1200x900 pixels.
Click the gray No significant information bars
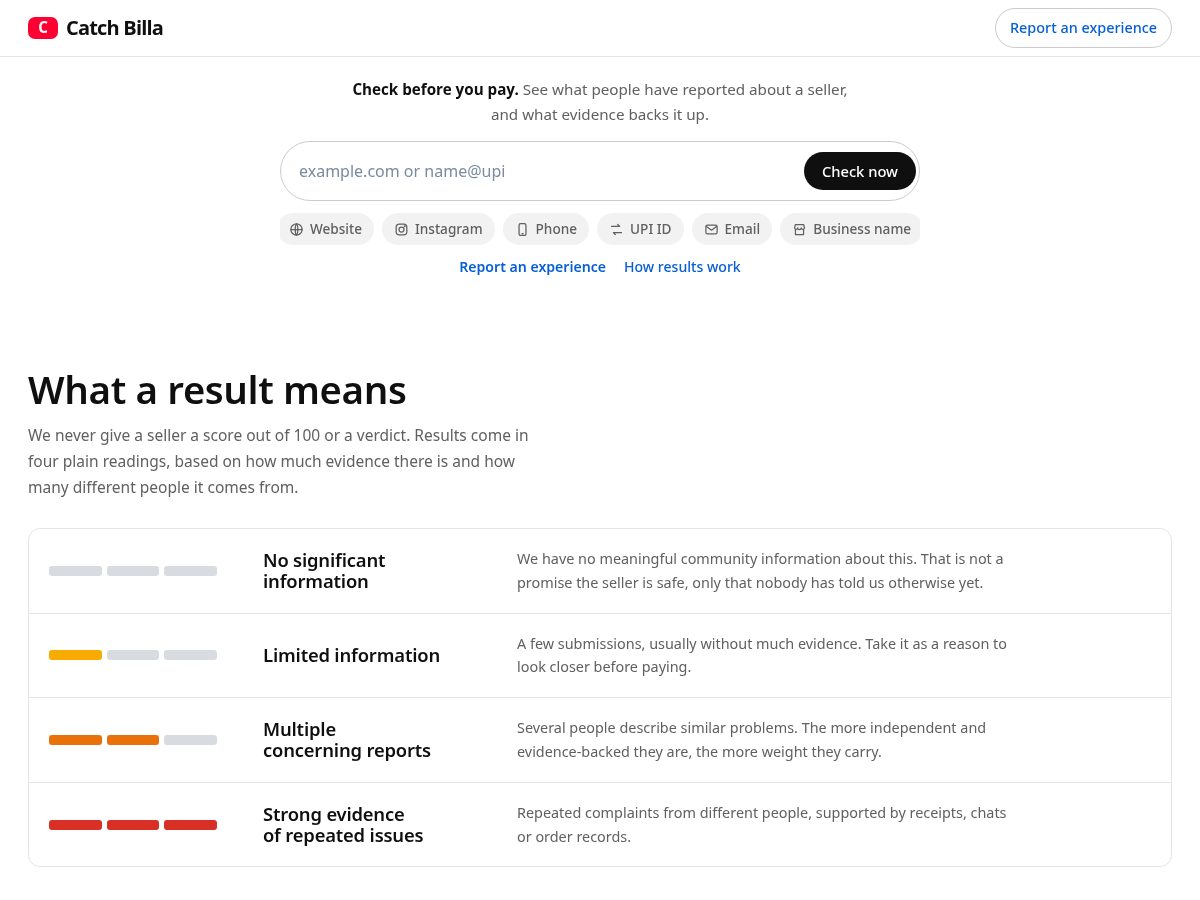133,571
